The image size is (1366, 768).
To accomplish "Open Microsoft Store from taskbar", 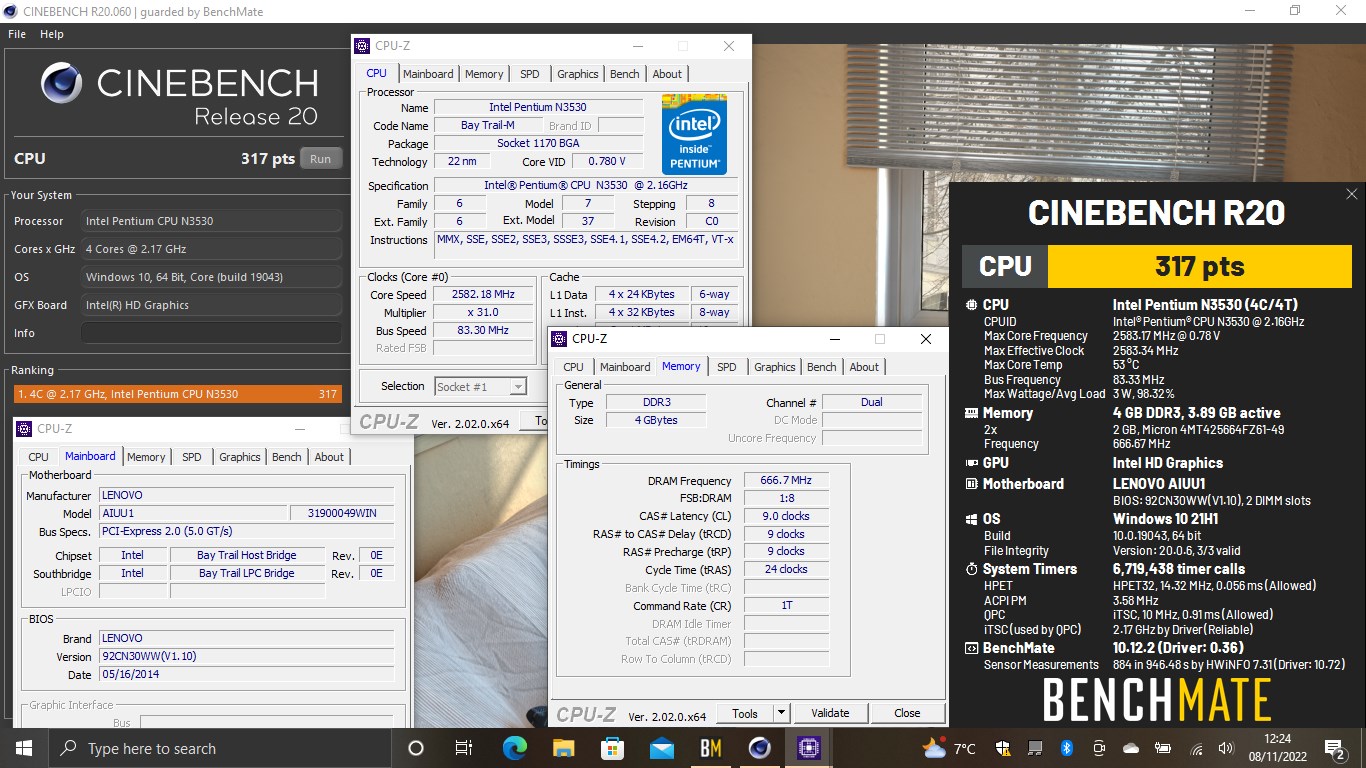I will (612, 748).
